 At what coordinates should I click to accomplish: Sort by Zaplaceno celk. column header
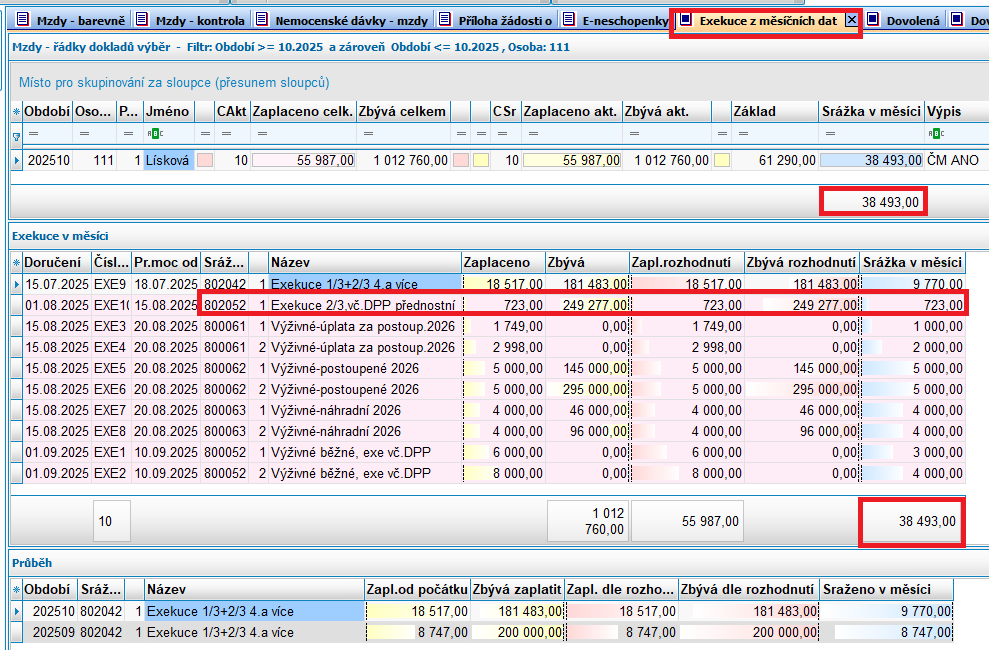(302, 111)
